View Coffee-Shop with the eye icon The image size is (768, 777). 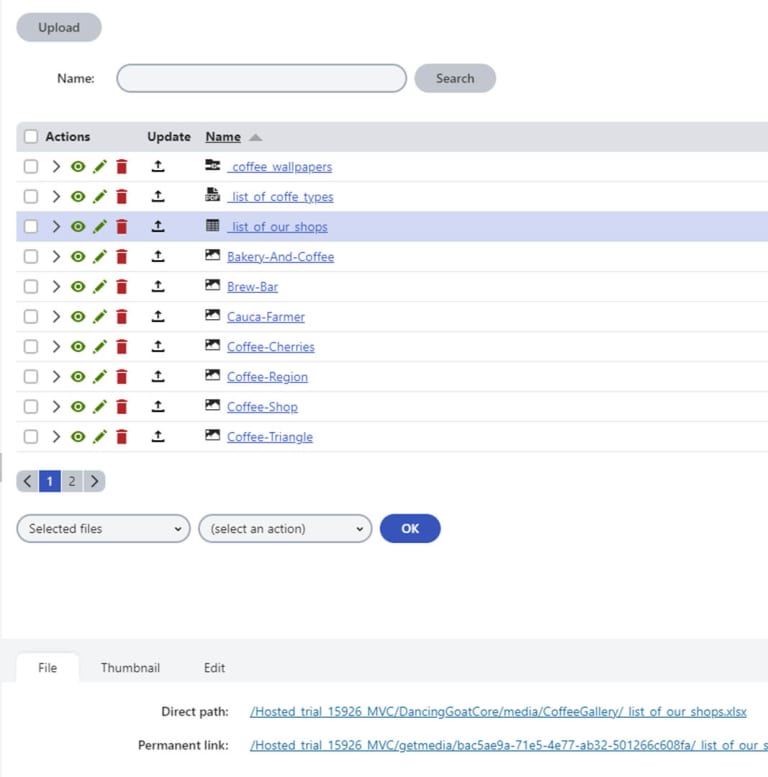(78, 407)
